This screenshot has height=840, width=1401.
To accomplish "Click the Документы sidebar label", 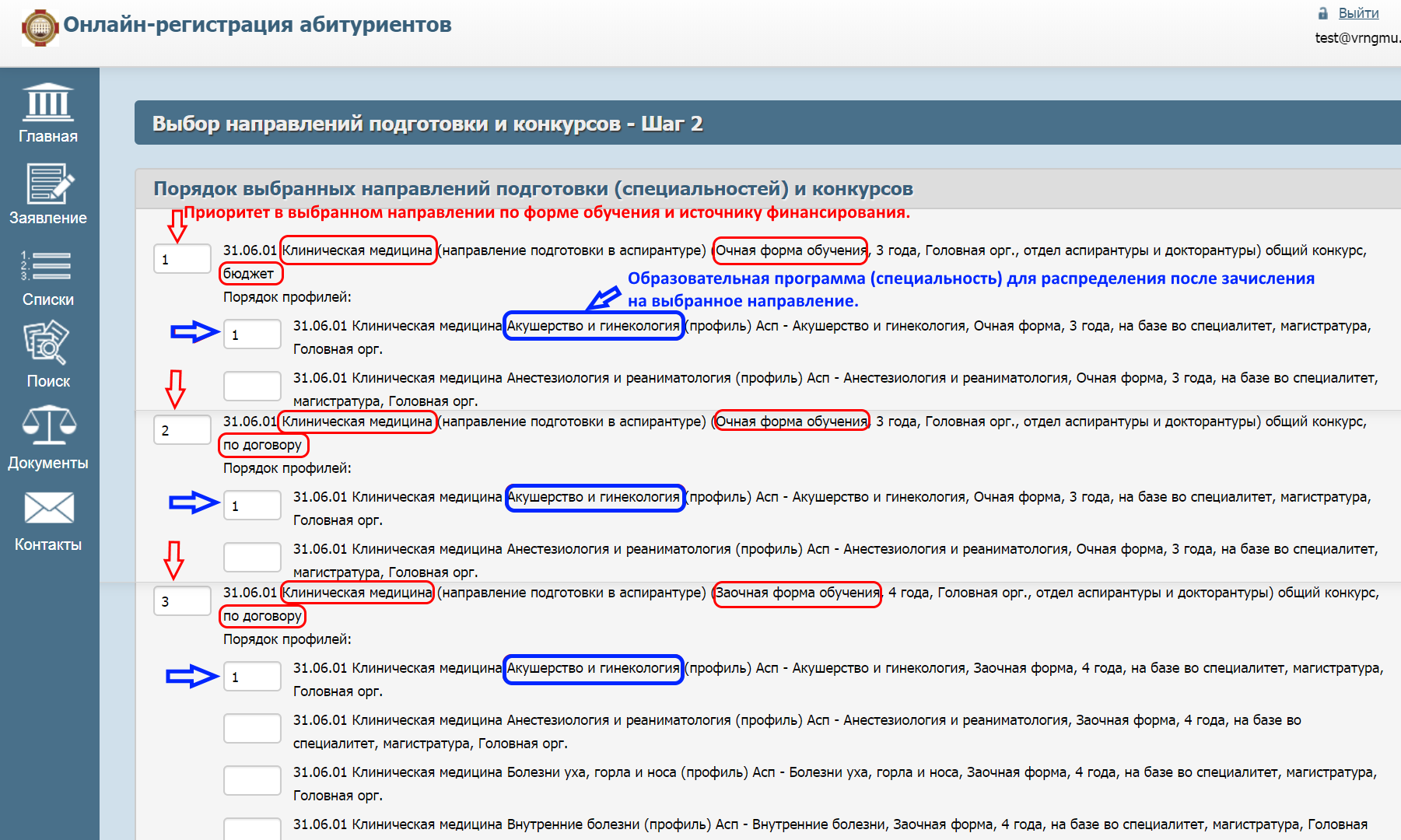I will (48, 463).
